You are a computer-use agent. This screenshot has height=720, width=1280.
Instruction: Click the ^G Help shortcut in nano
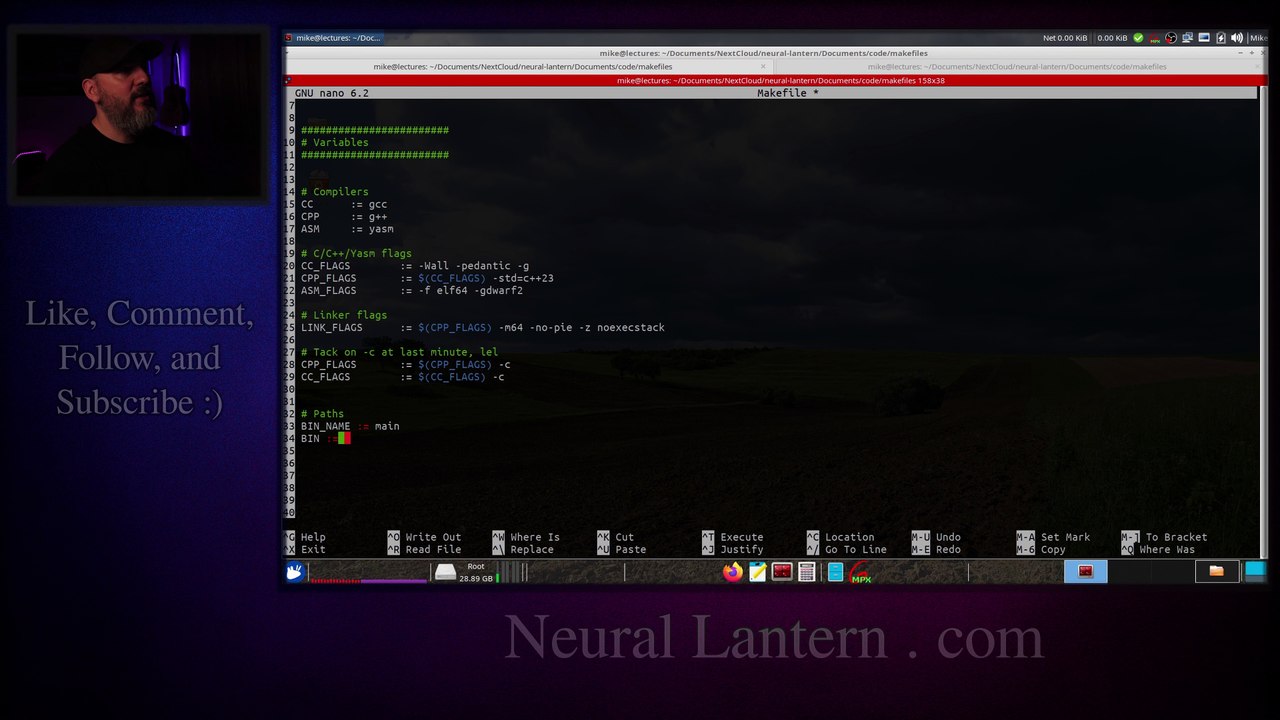tap(306, 537)
